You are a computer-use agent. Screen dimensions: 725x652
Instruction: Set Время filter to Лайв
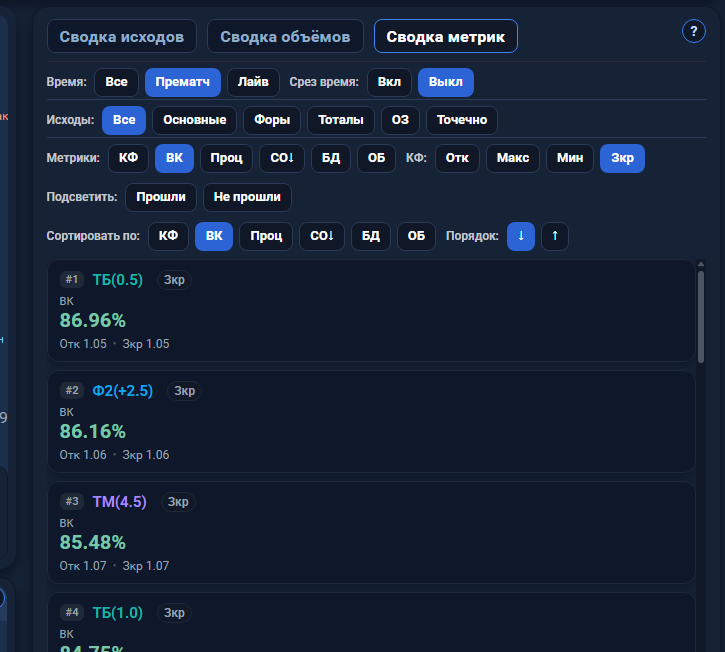pyautogui.click(x=253, y=82)
